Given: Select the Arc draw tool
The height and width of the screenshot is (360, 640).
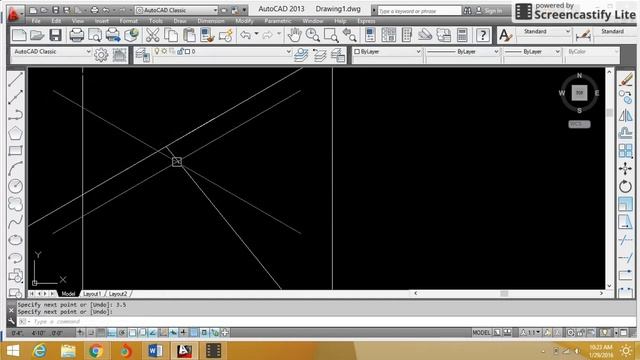Looking at the screenshot, I should [x=16, y=168].
